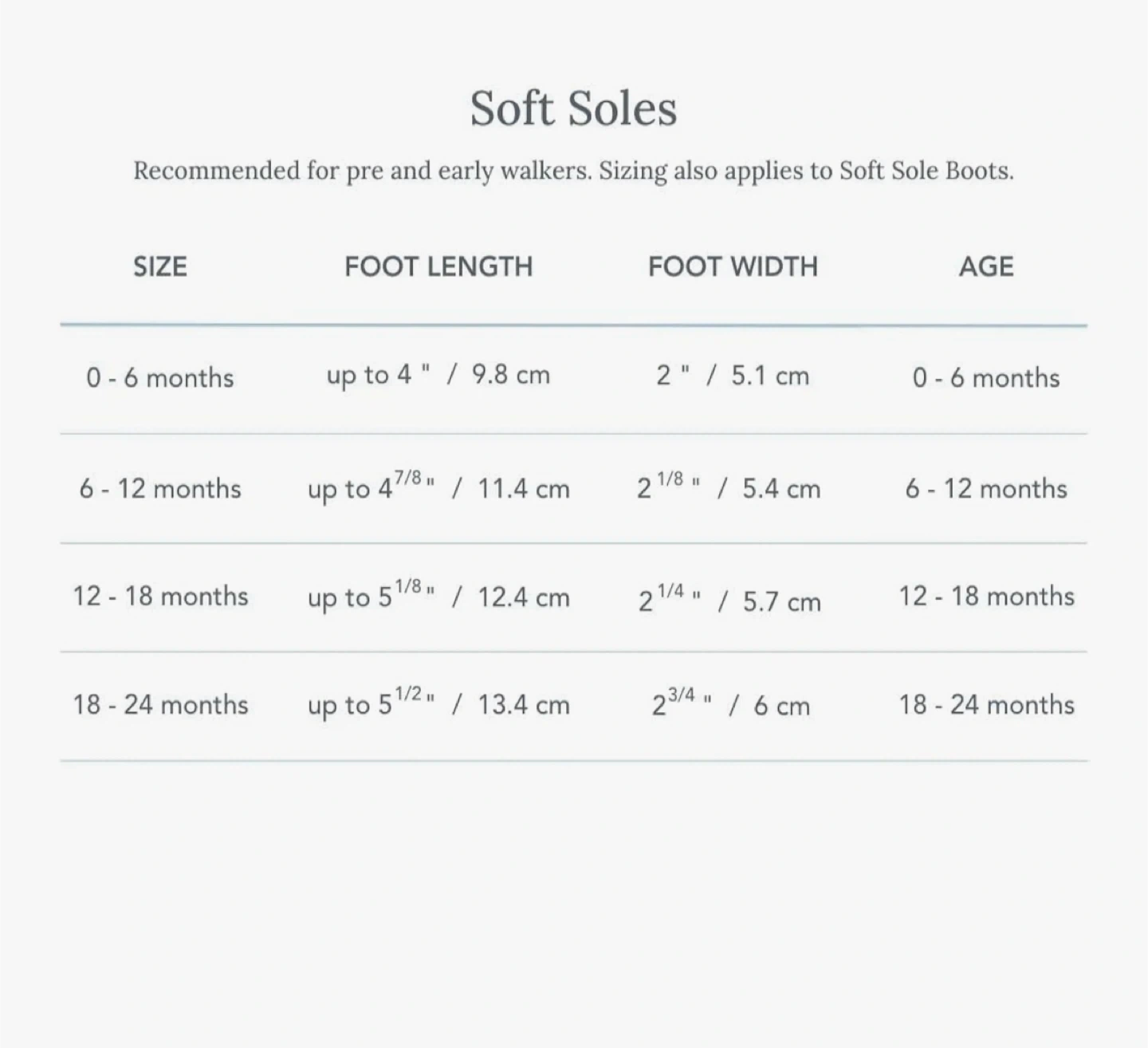
Task: Click the 13.4 cm foot length value
Action: [524, 705]
